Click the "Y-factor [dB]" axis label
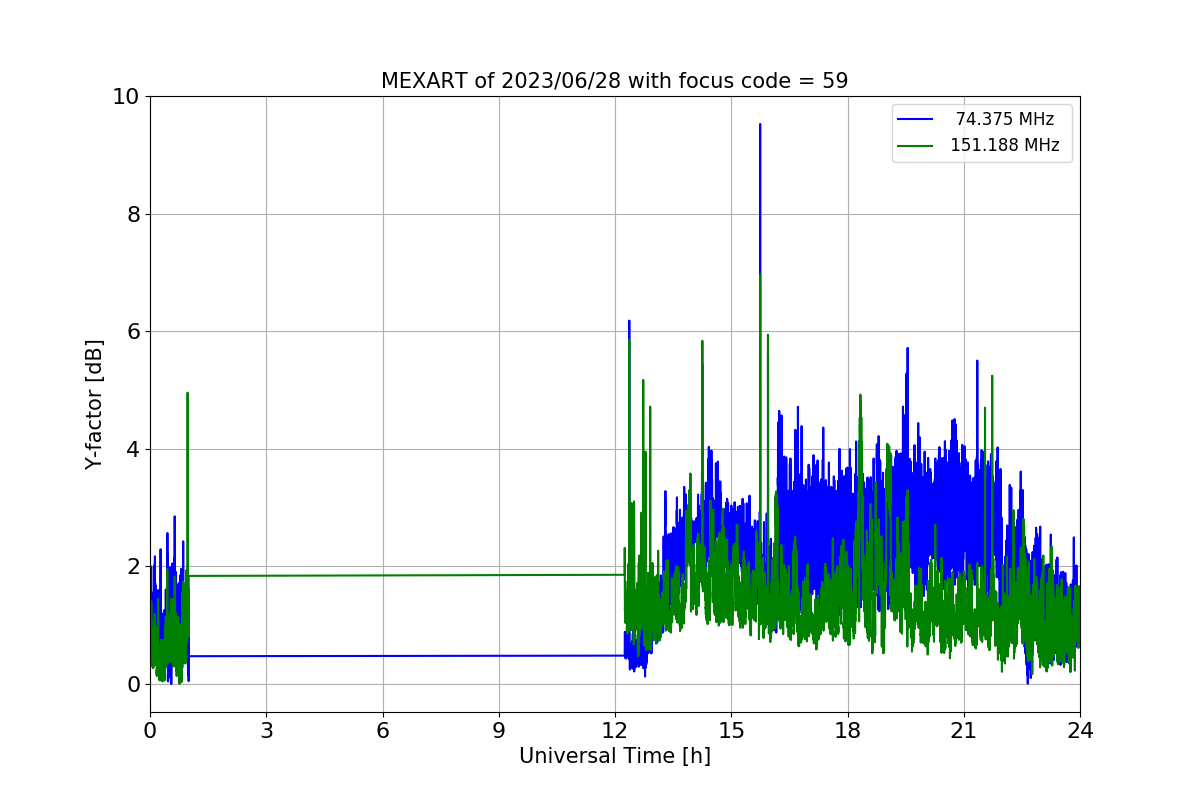The width and height of the screenshot is (1200, 800). pyautogui.click(x=94, y=404)
